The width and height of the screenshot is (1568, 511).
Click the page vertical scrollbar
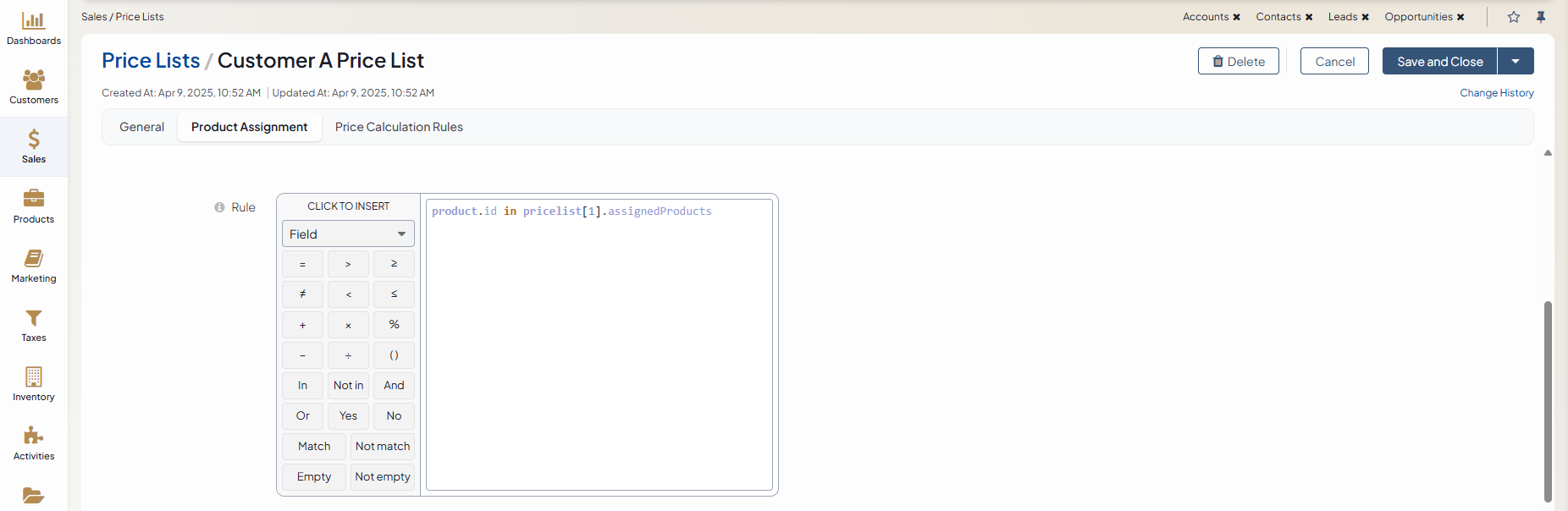click(1548, 398)
